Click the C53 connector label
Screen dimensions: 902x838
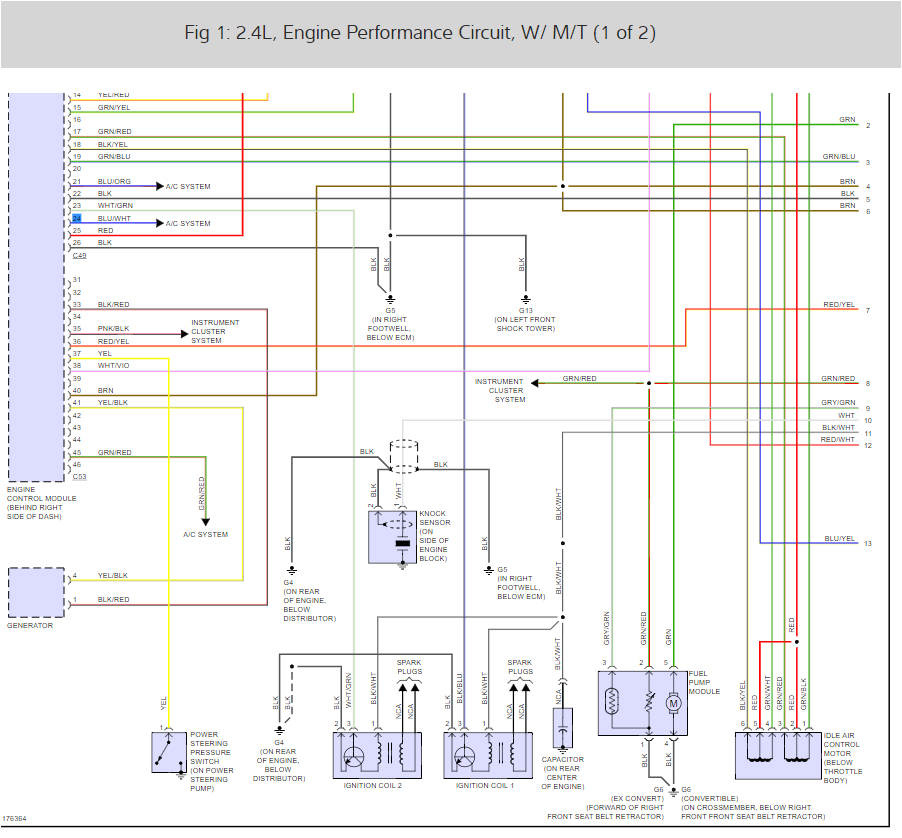(x=79, y=477)
